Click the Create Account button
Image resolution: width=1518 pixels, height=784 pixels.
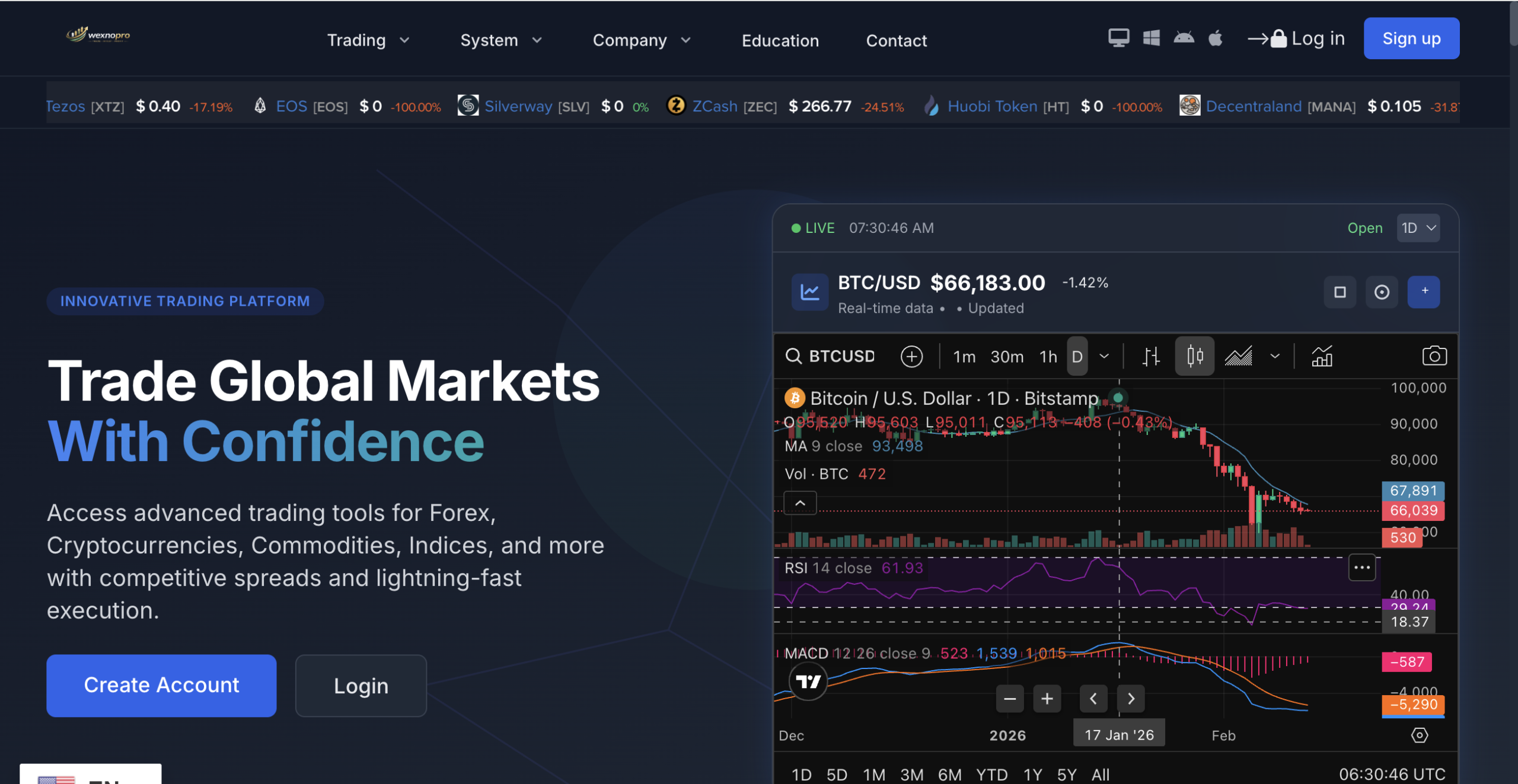pyautogui.click(x=161, y=685)
